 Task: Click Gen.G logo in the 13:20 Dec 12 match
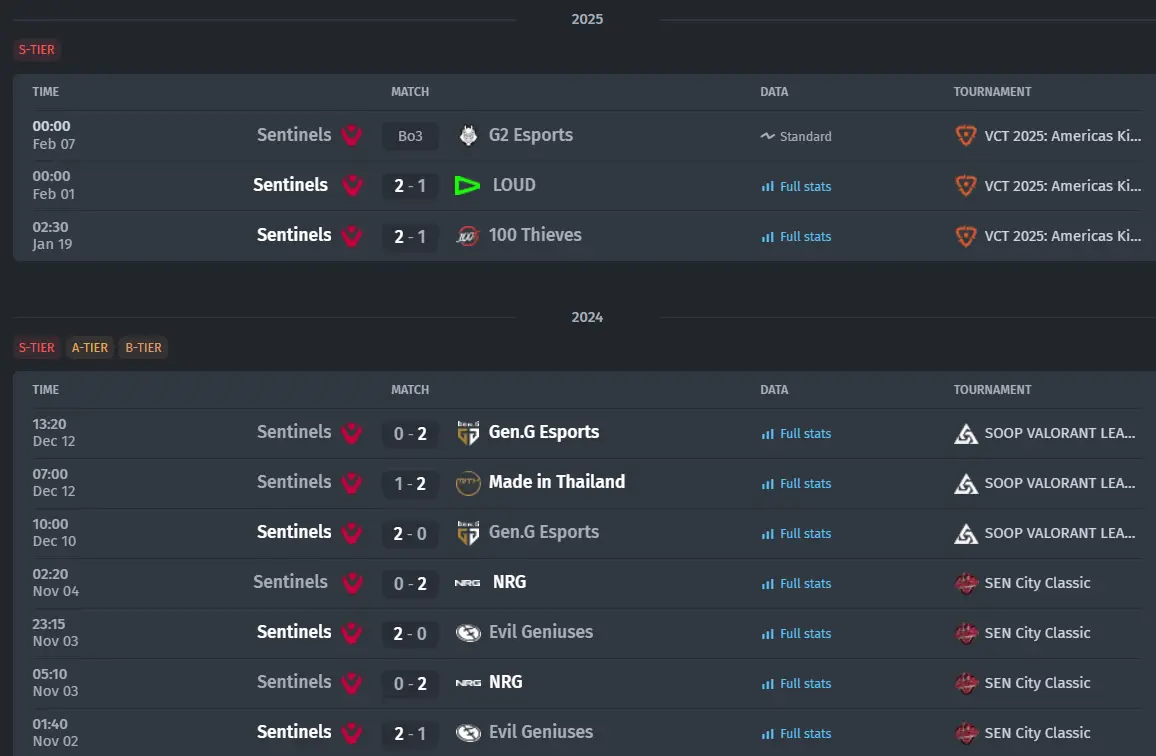468,433
